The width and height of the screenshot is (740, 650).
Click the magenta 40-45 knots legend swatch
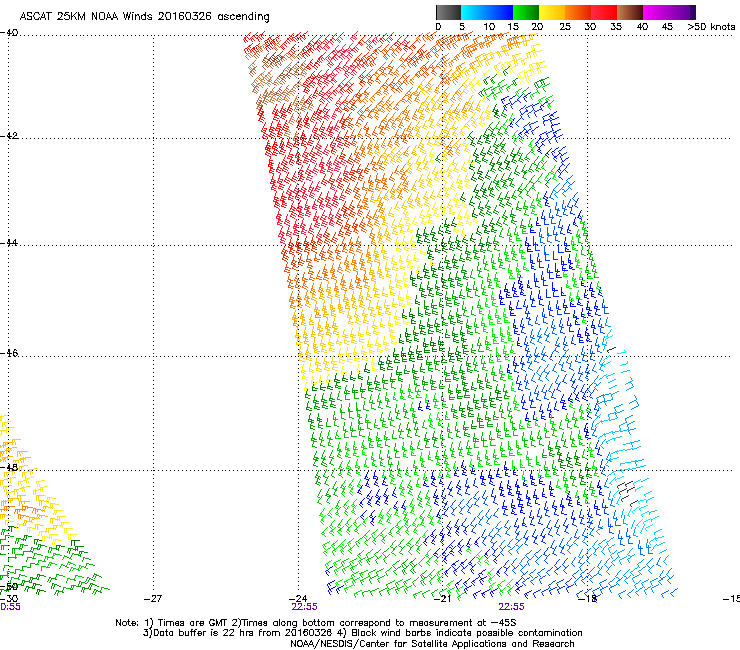656,12
